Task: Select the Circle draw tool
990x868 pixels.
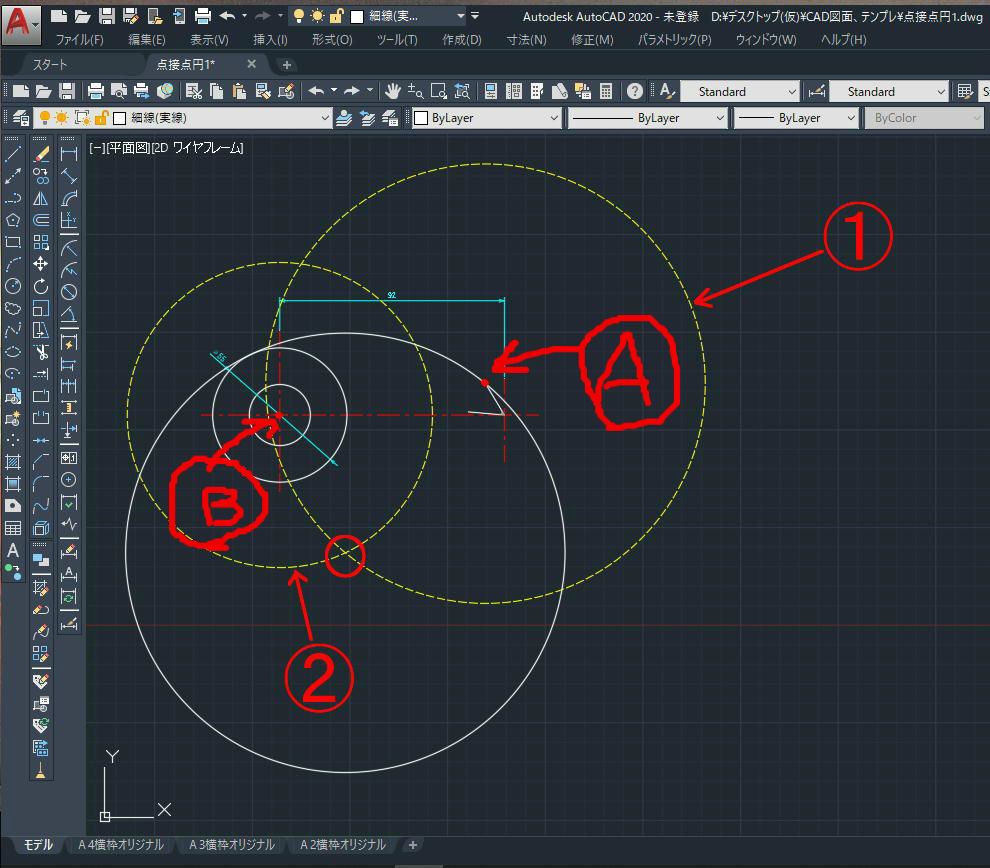Action: [x=13, y=287]
